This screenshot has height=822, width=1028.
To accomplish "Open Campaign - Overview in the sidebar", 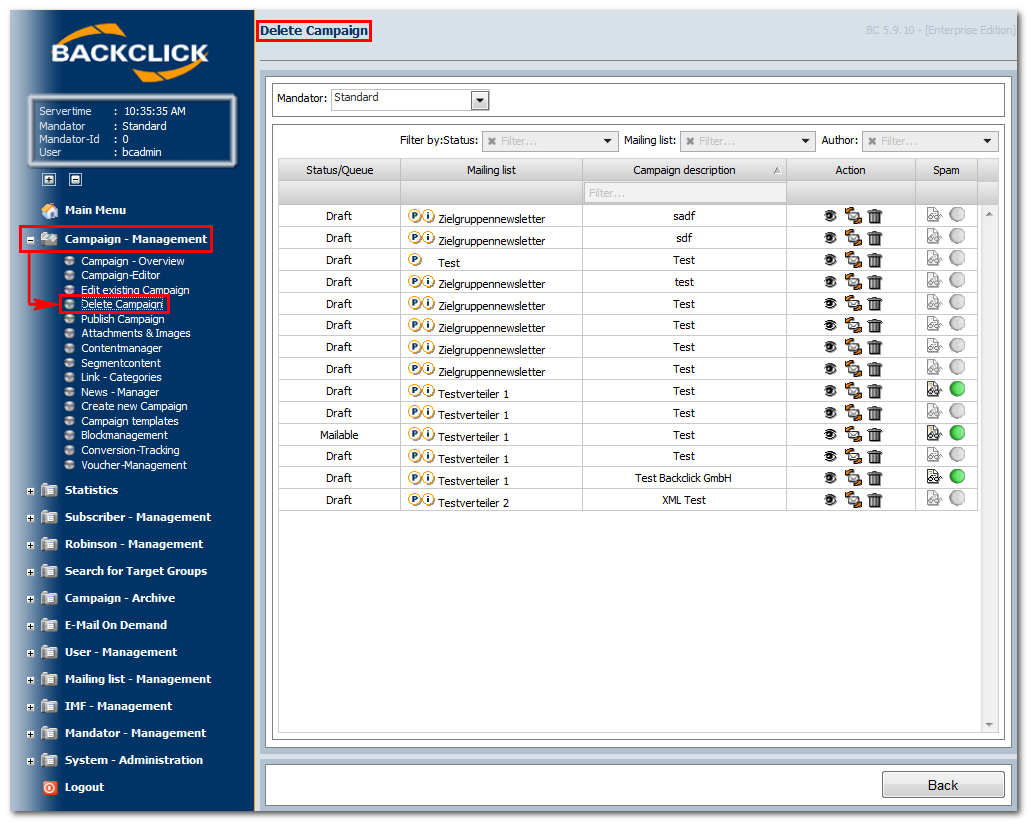I will pyautogui.click(x=132, y=261).
